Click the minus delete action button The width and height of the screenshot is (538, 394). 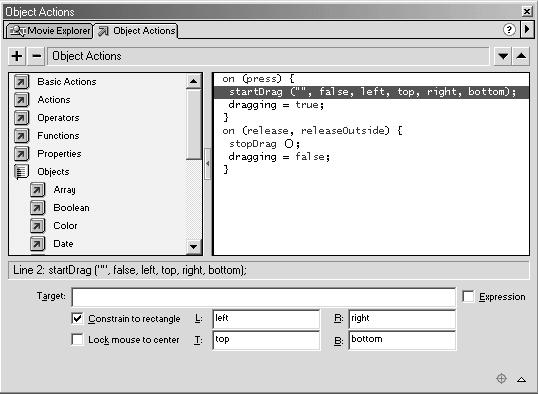coord(36,56)
